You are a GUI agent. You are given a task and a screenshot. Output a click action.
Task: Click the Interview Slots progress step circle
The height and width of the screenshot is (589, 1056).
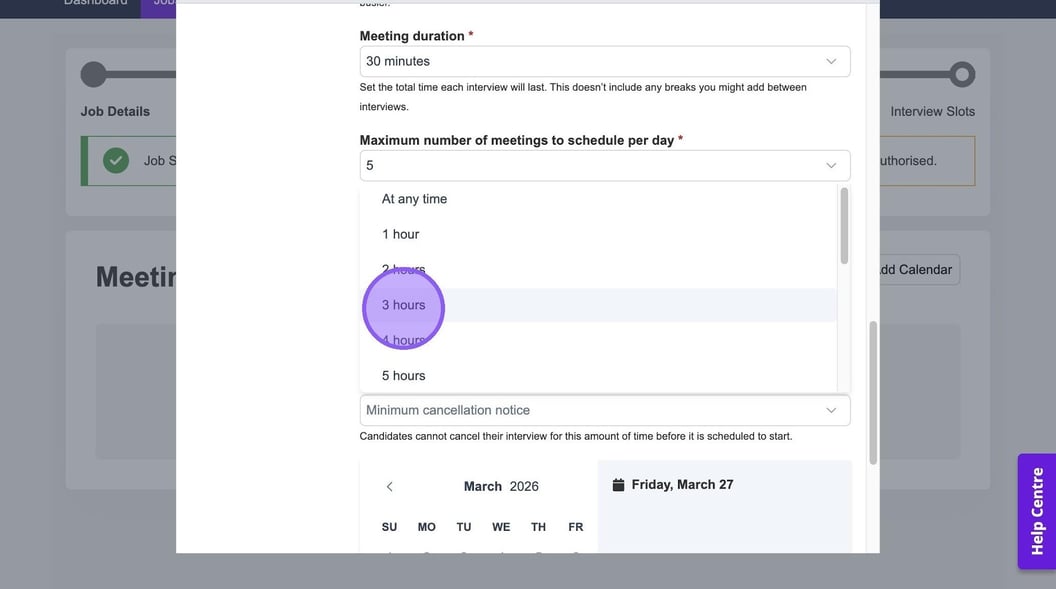[962, 74]
